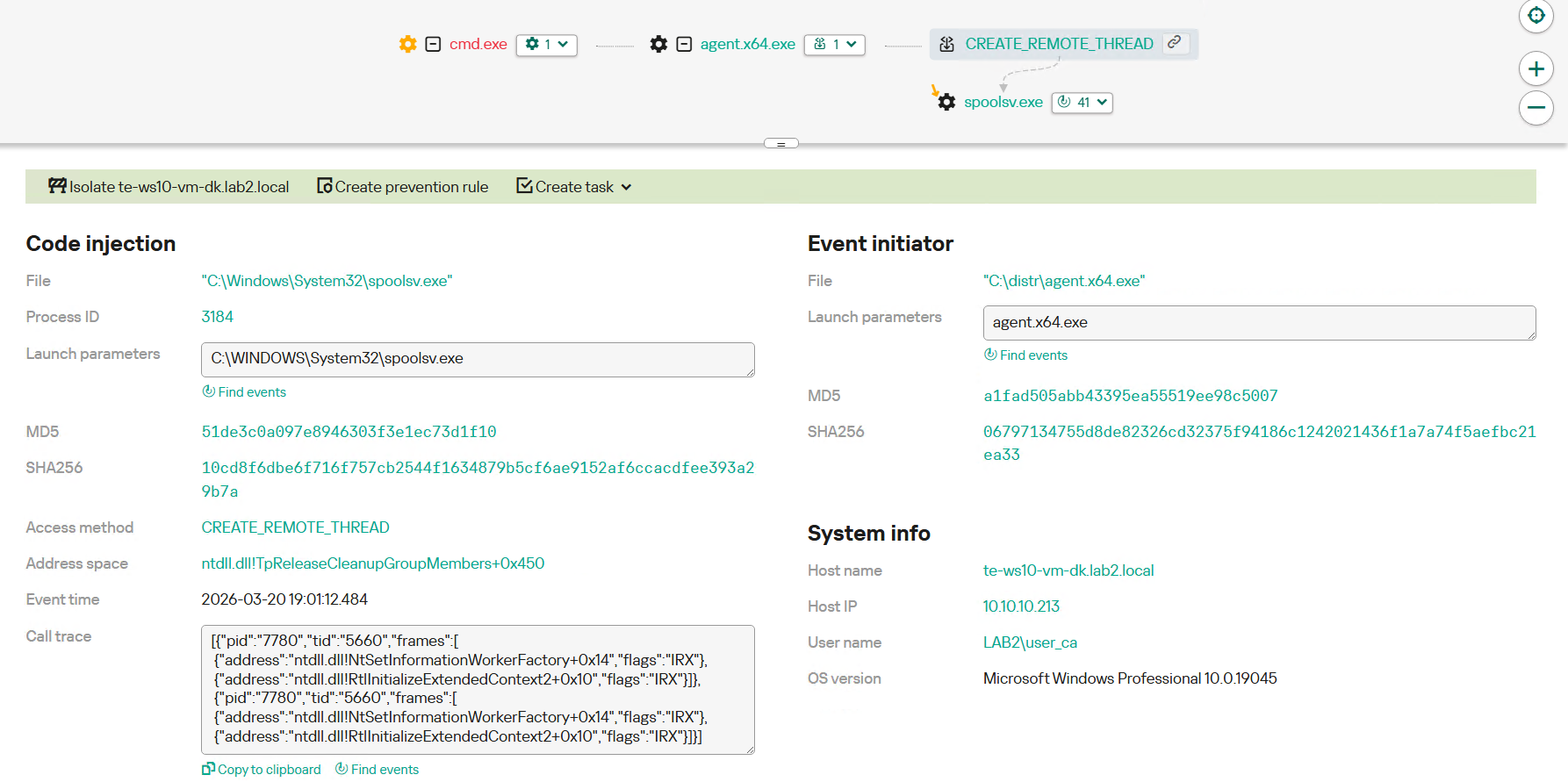
Task: Zoom out of the process graph
Action: (1536, 108)
